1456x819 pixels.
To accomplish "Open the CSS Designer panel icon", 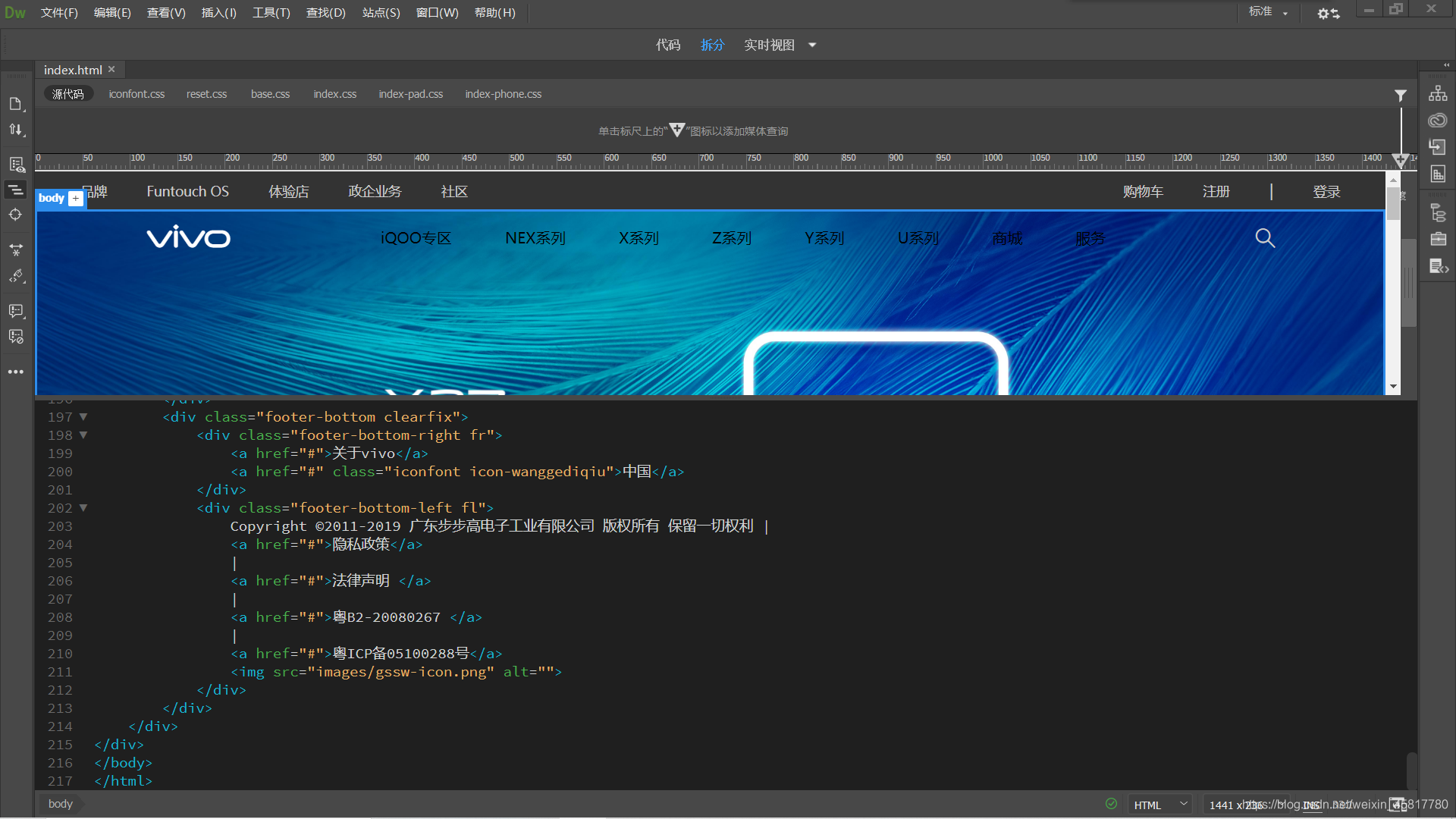I will click(1438, 174).
